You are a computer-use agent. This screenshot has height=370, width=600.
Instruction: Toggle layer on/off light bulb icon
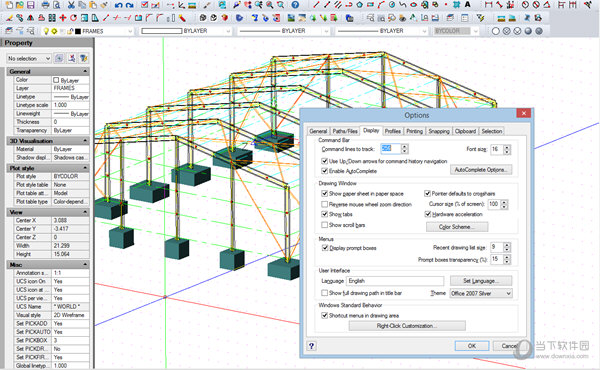tap(46, 31)
